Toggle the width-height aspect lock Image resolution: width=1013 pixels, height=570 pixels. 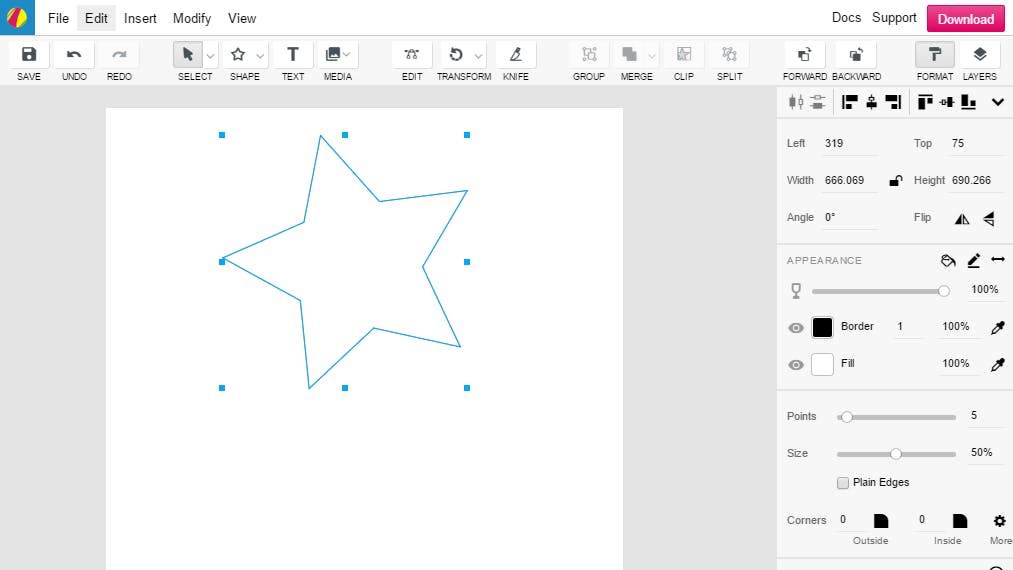[x=895, y=180]
